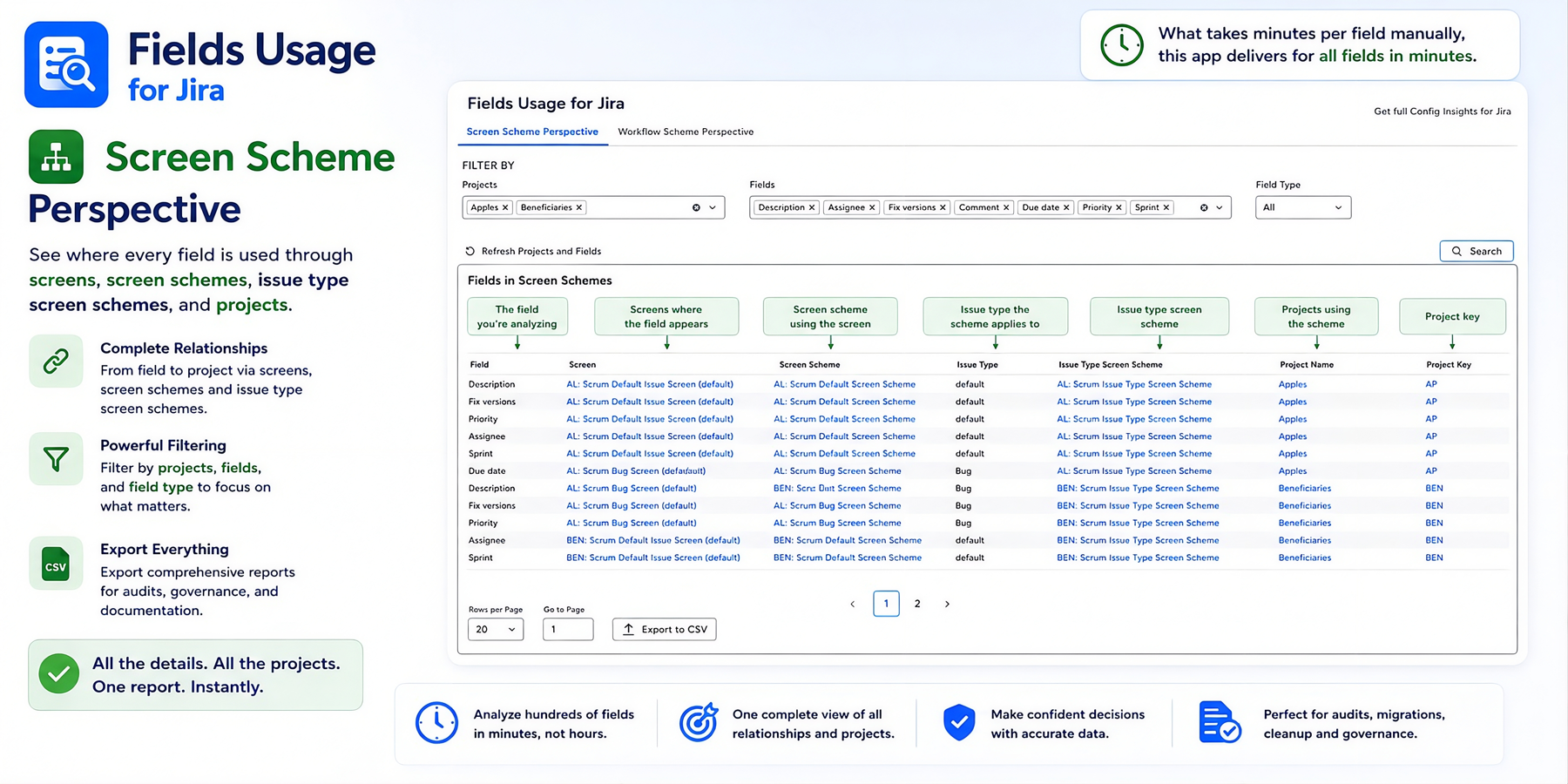Click the Field column header
Screen dimensions: 1568x784
click(x=479, y=364)
